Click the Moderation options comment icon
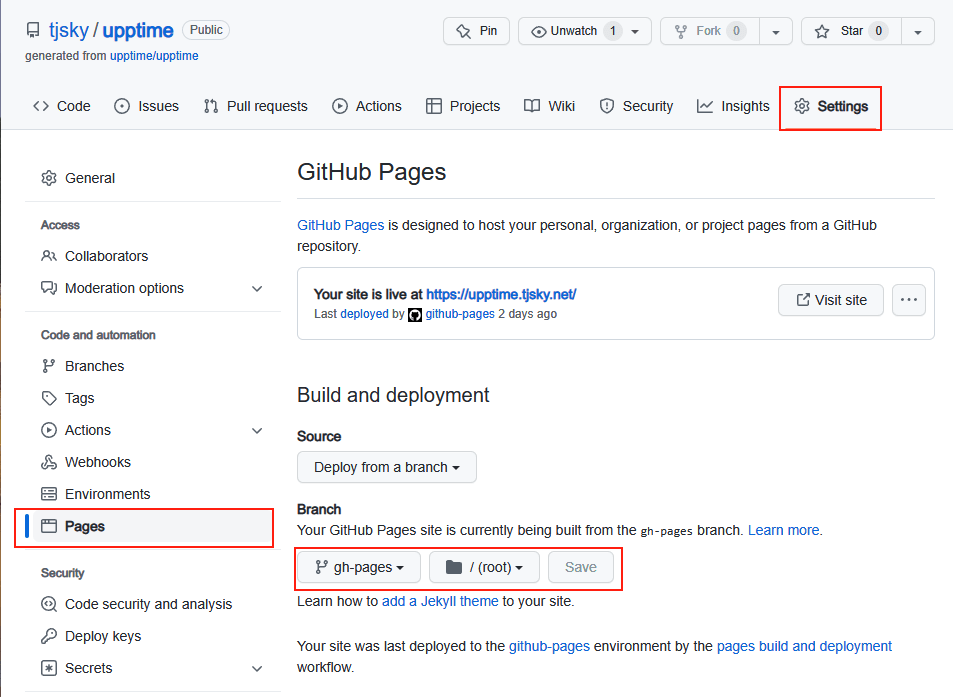 (x=49, y=287)
